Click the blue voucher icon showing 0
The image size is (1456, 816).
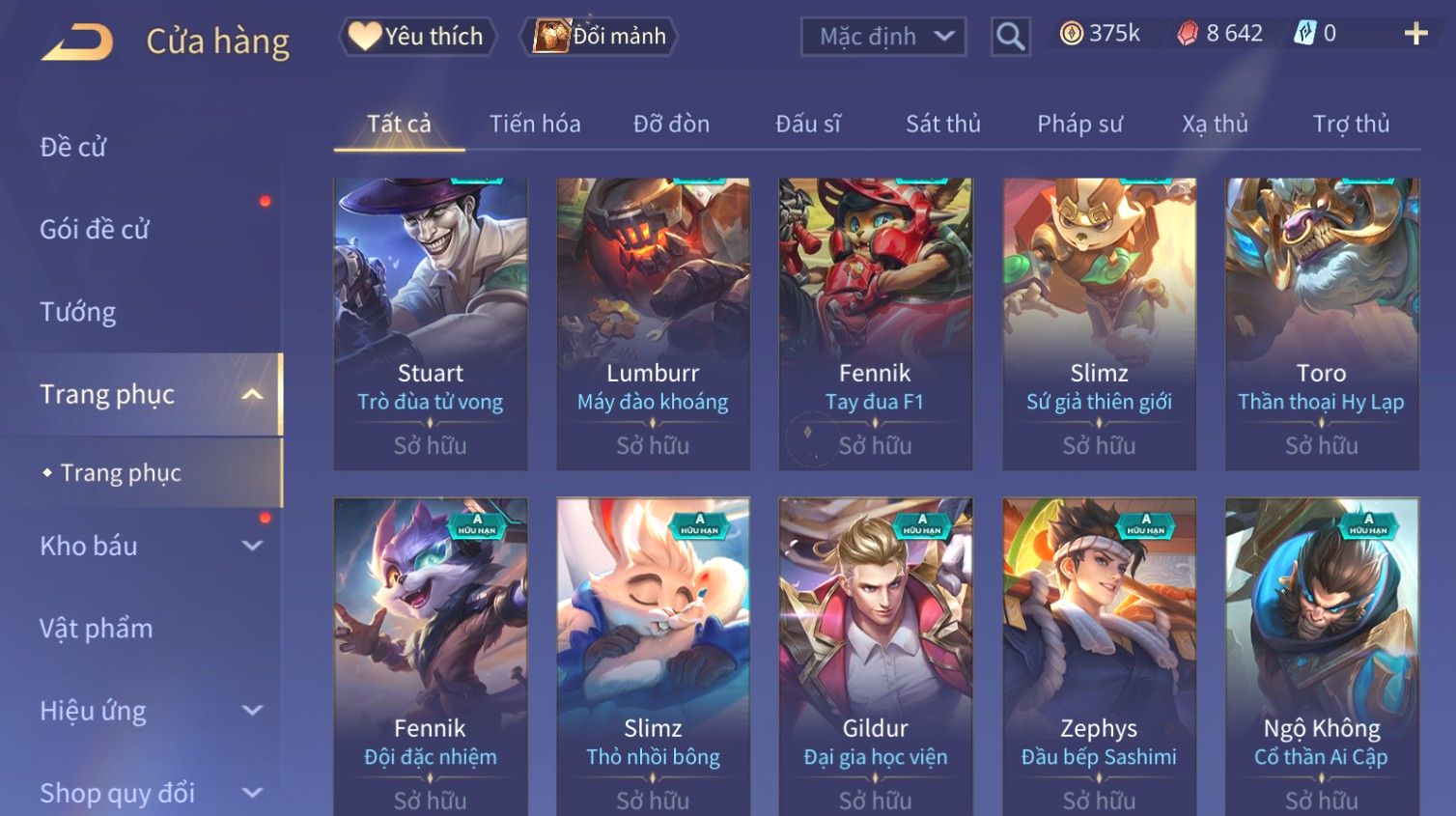[x=1304, y=34]
